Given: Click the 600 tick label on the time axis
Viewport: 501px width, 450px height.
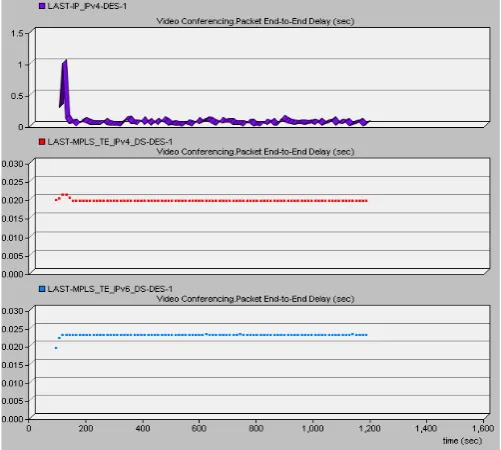Looking at the screenshot, I should pos(199,428).
